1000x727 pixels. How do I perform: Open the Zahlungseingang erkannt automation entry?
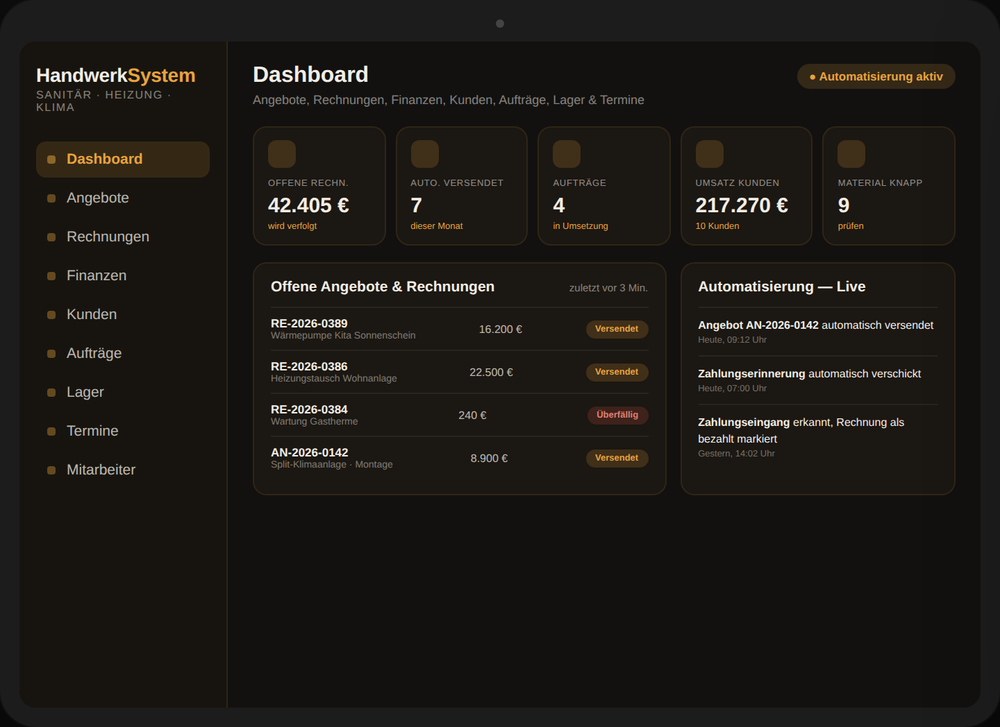pyautogui.click(x=818, y=437)
